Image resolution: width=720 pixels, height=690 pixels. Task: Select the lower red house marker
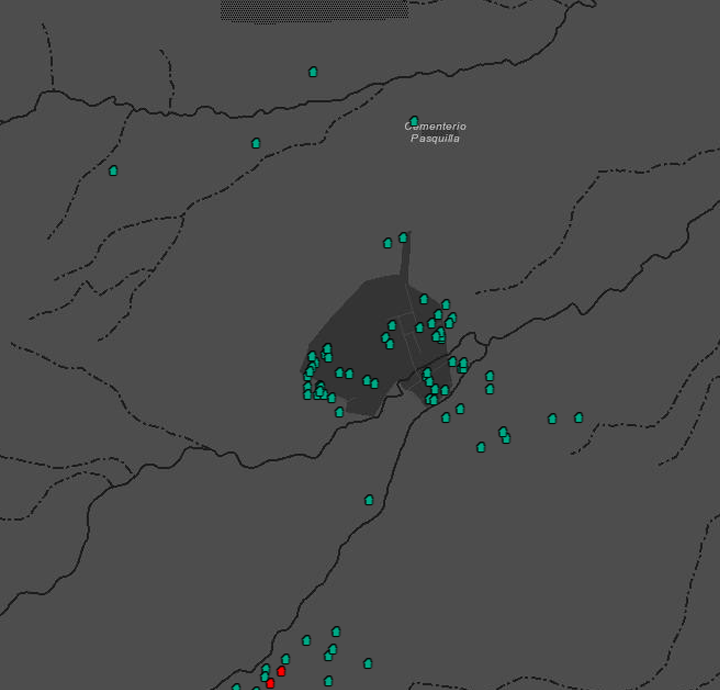click(x=270, y=683)
